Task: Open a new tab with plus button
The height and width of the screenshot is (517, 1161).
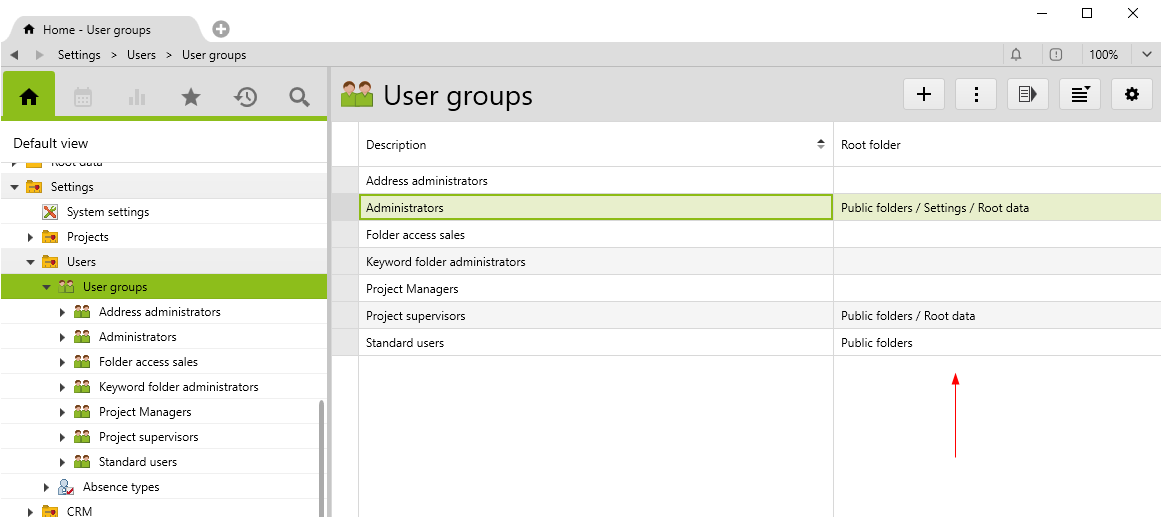Action: (221, 29)
